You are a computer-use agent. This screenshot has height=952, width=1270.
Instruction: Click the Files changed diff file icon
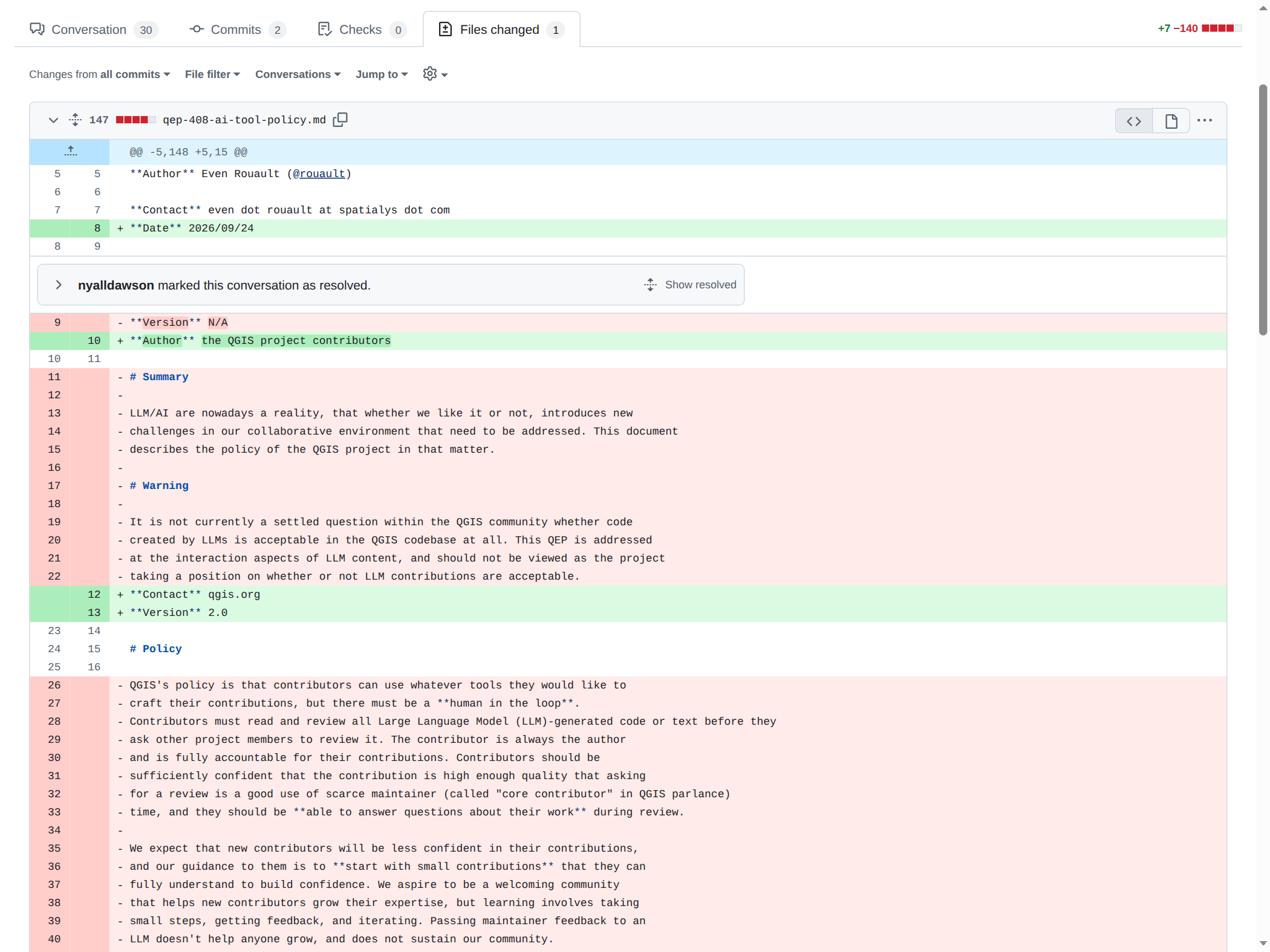[445, 29]
